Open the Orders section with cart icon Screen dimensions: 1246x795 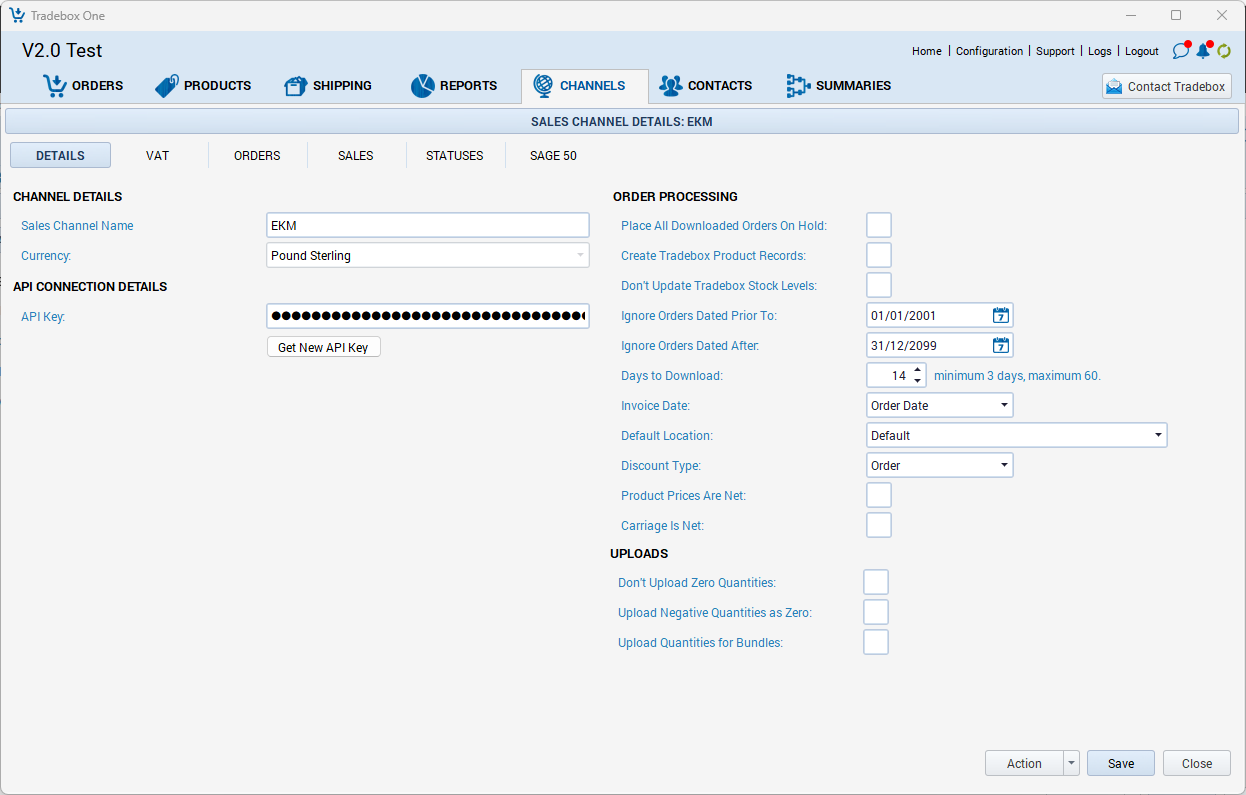pyautogui.click(x=83, y=86)
